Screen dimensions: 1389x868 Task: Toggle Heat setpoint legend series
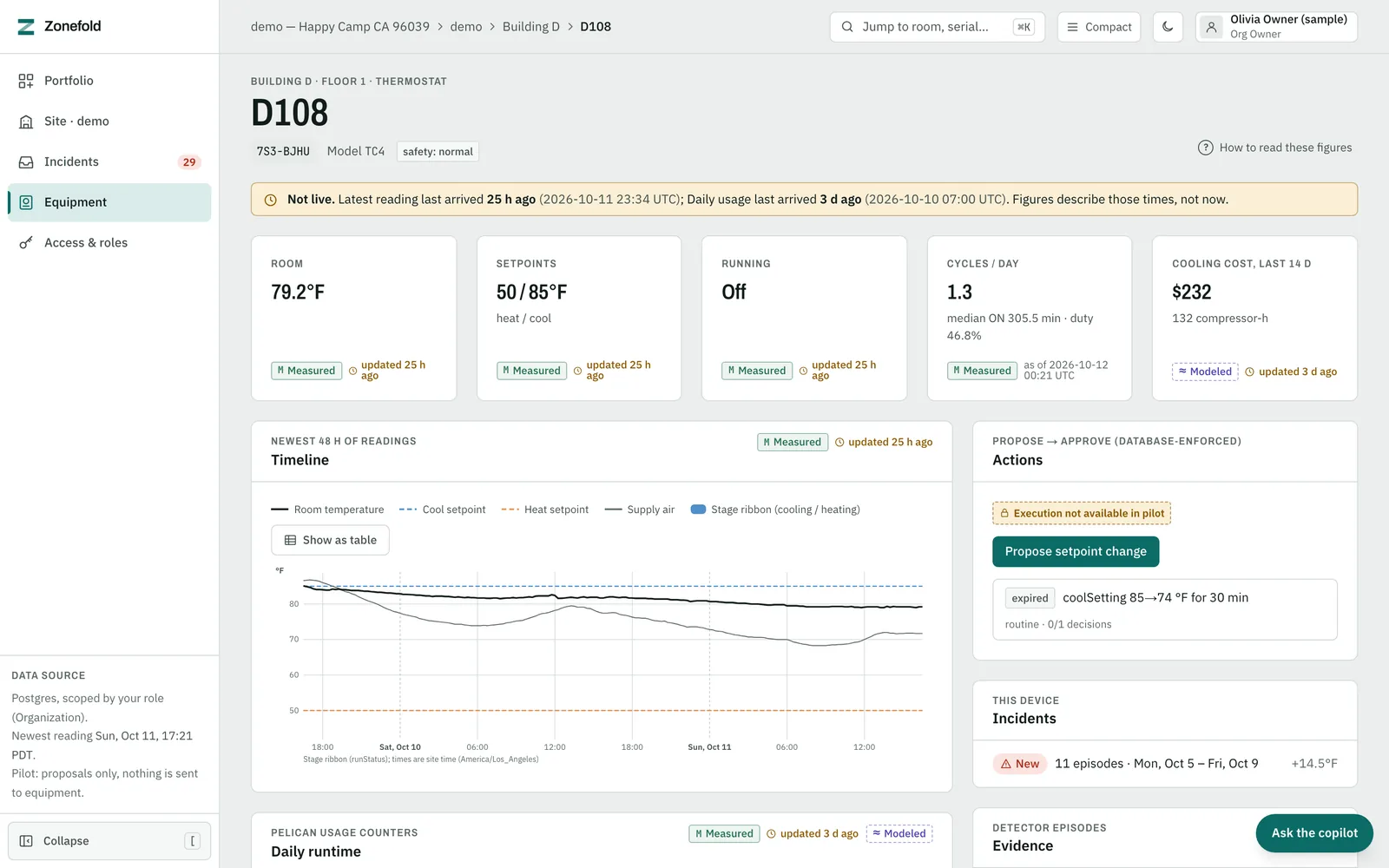pyautogui.click(x=545, y=510)
